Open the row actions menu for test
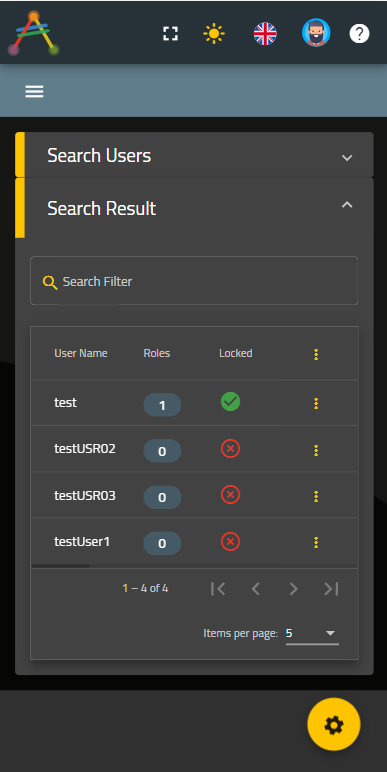The height and width of the screenshot is (772, 387). (x=316, y=404)
